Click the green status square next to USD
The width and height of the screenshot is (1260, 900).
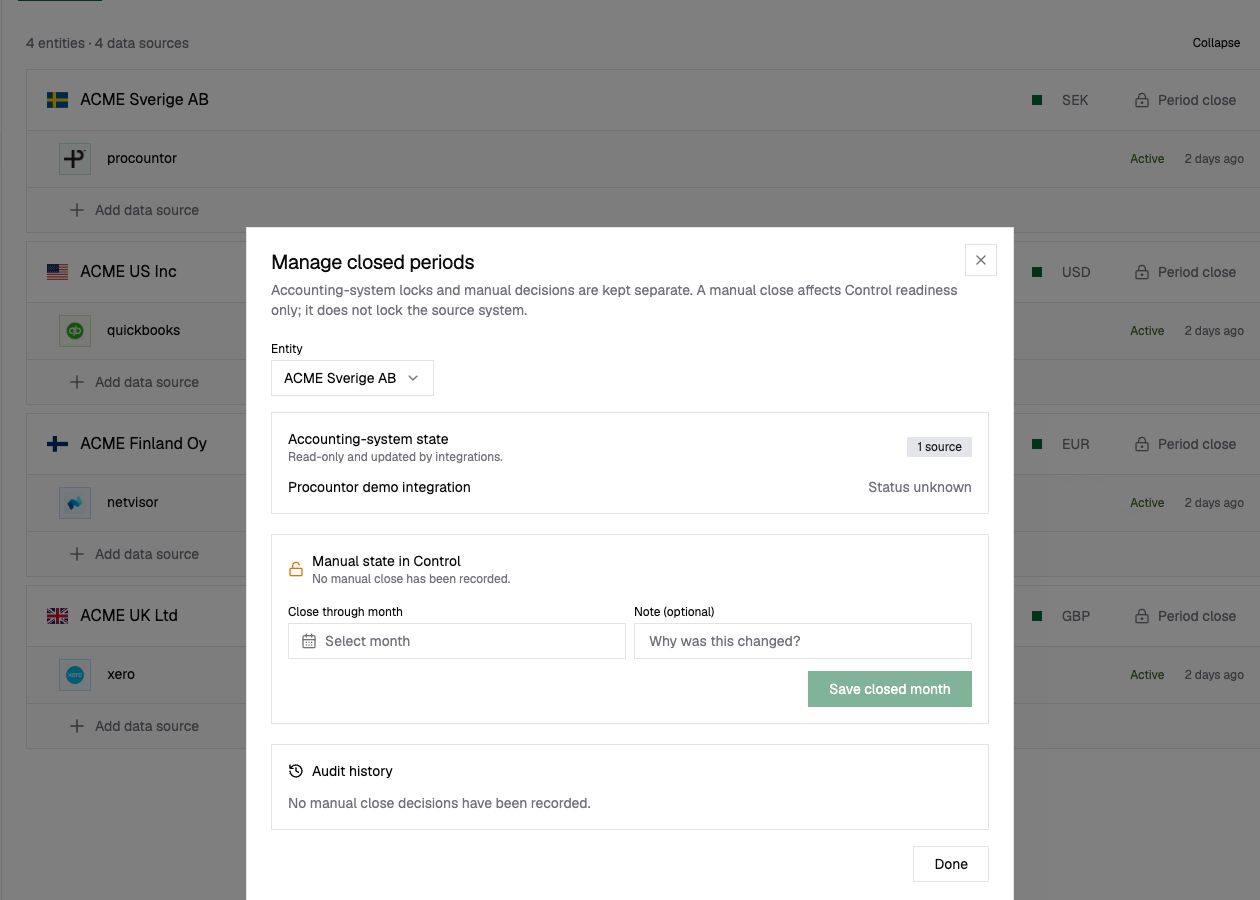(x=1037, y=272)
